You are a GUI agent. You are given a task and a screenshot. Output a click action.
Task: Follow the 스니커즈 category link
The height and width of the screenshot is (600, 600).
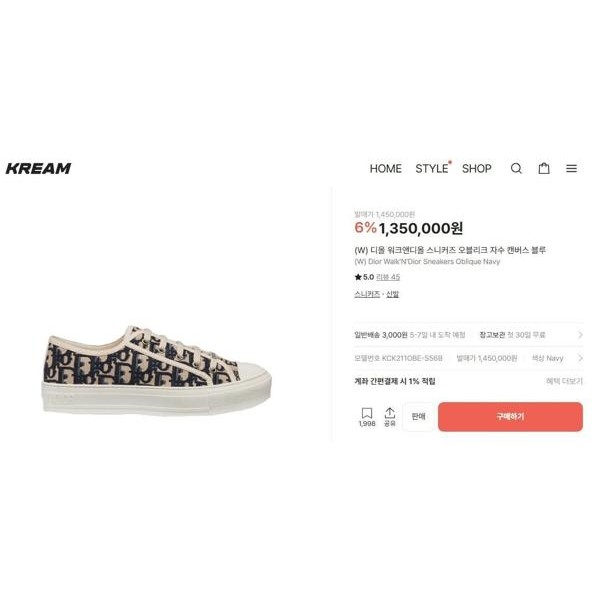coord(367,294)
